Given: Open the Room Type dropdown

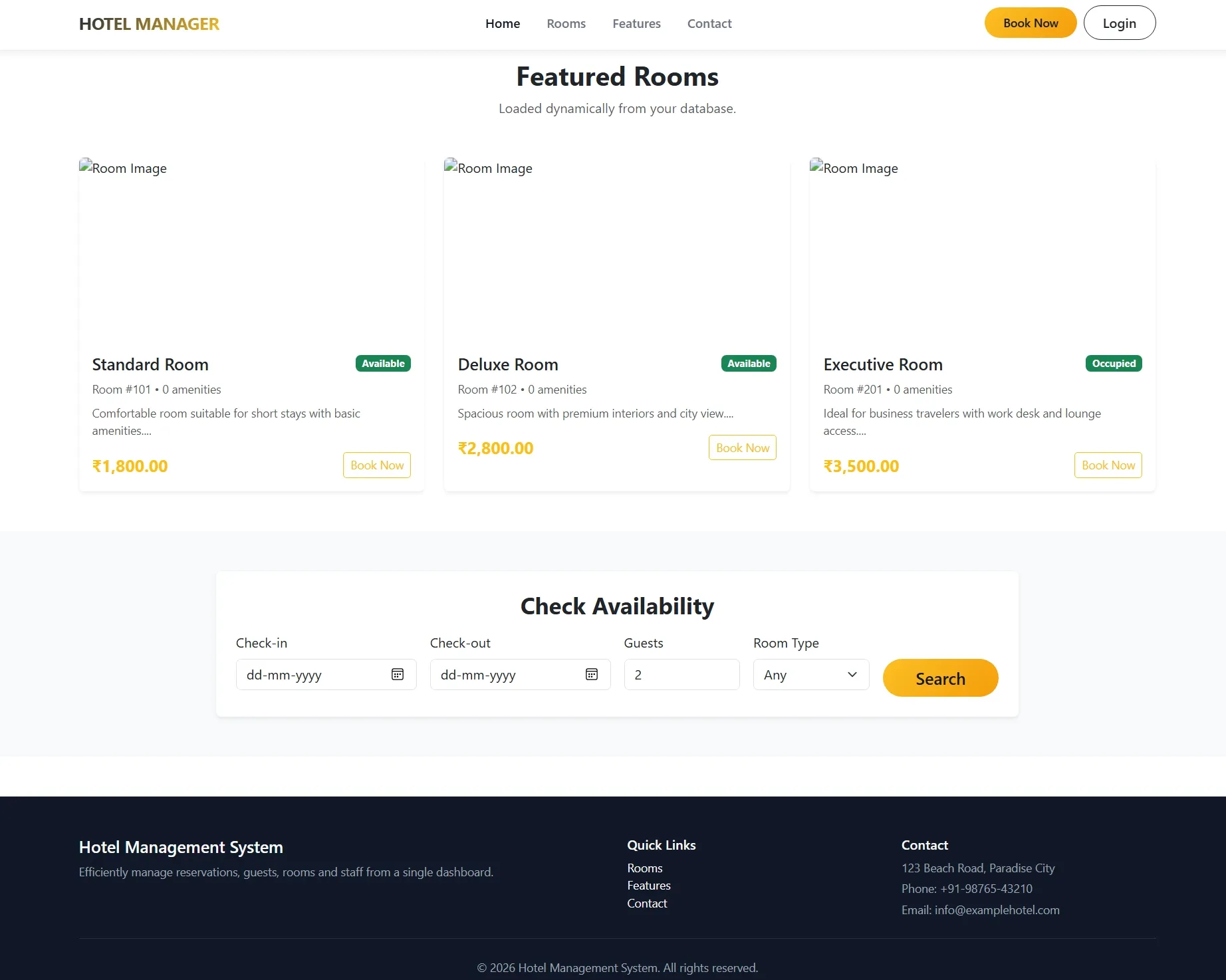Looking at the screenshot, I should 810,674.
